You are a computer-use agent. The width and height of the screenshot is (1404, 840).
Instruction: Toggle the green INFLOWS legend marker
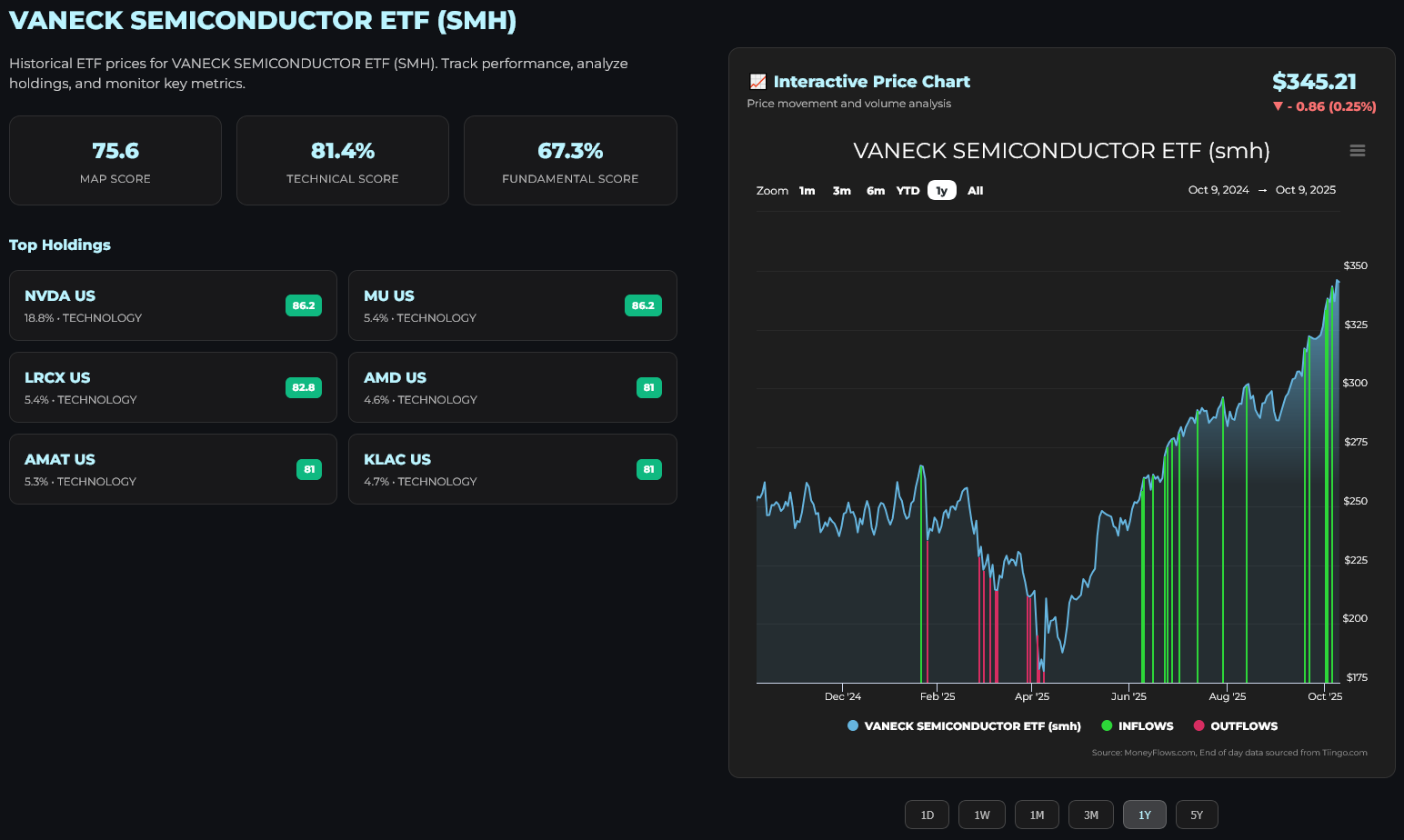click(x=1107, y=725)
